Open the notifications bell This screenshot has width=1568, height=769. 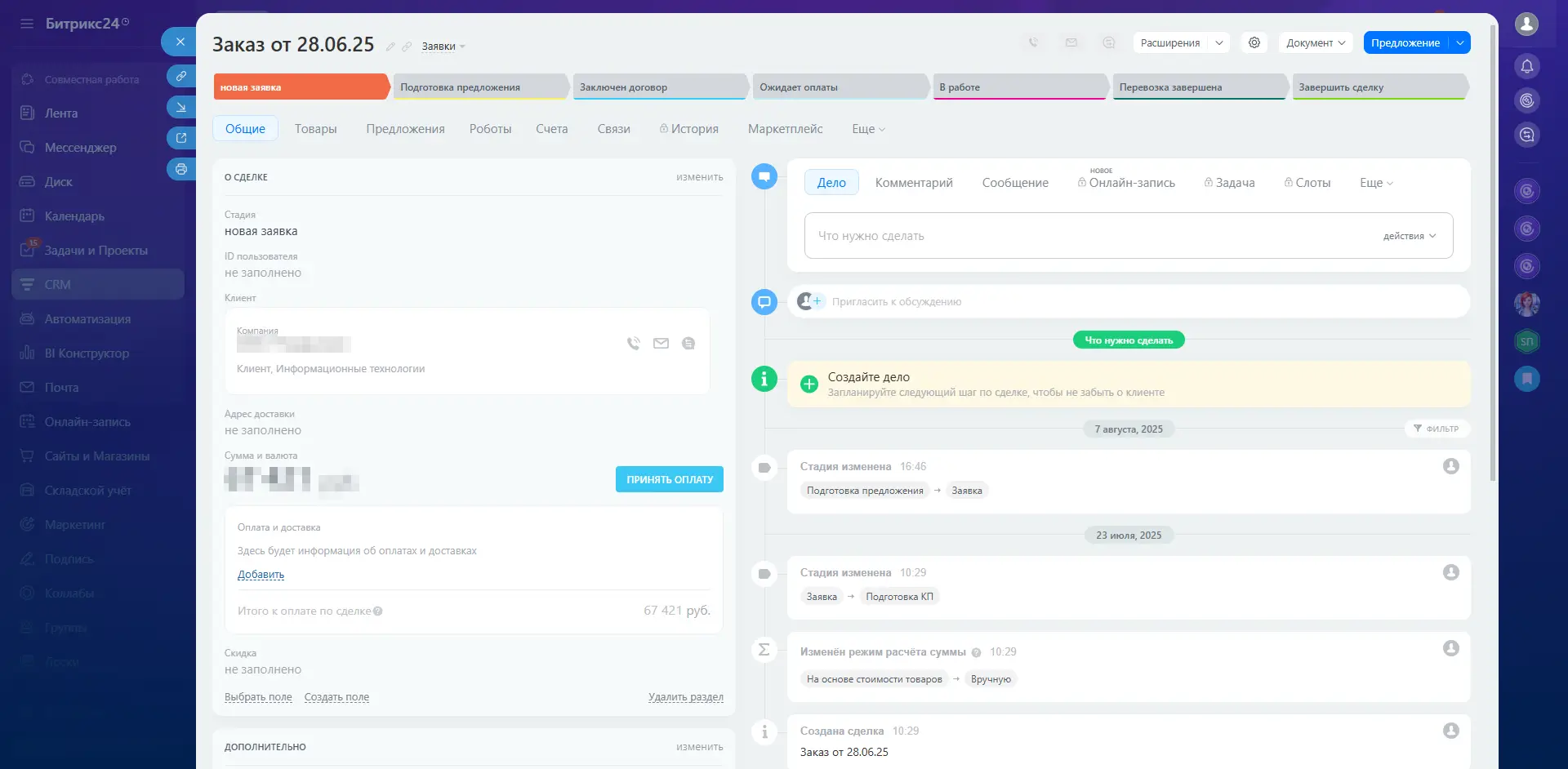[1526, 66]
